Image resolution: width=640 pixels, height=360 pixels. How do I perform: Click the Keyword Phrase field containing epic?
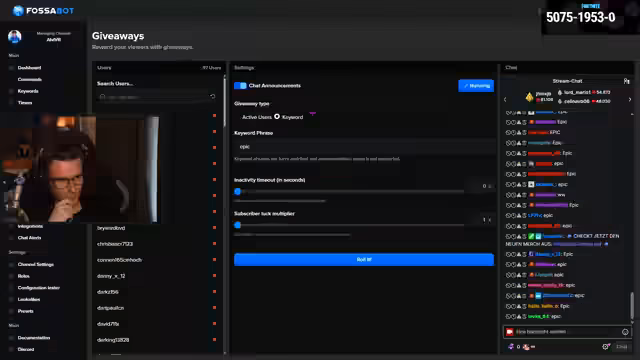(364, 147)
